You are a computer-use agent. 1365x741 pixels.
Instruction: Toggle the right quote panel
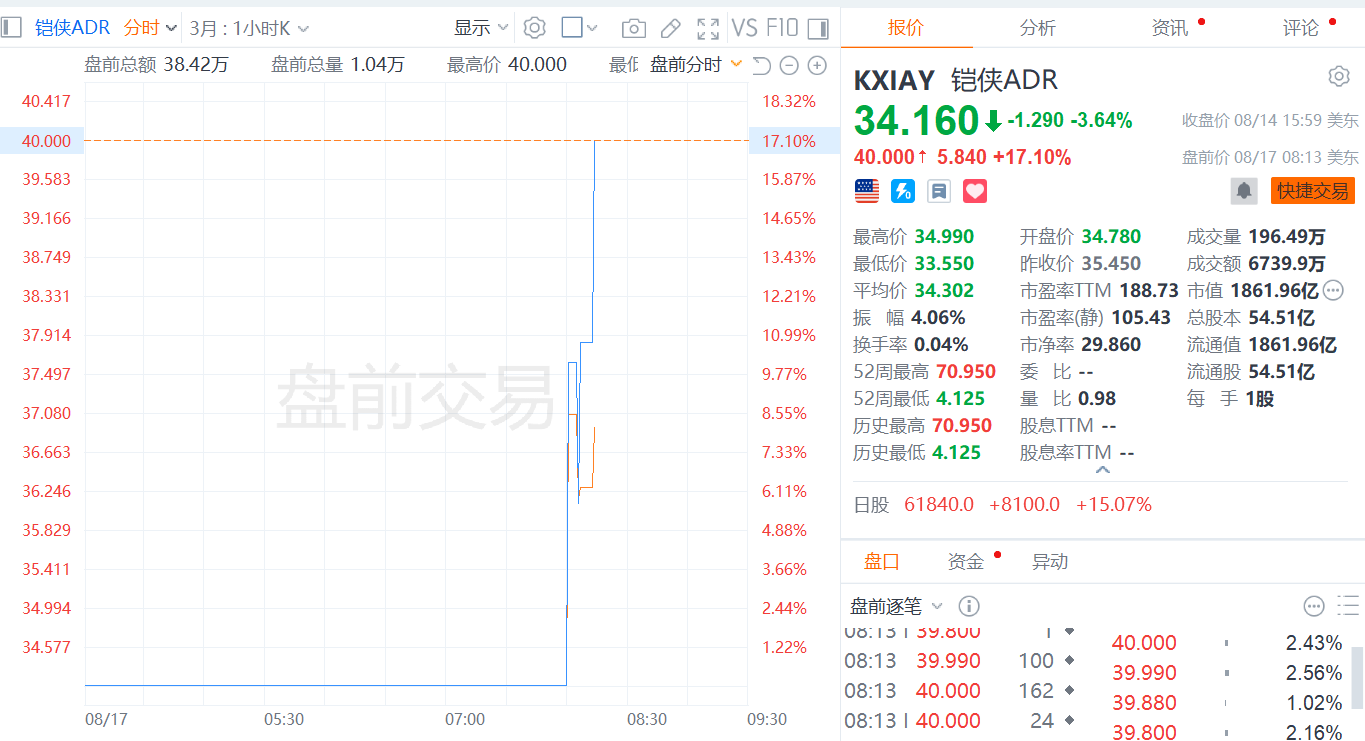tap(817, 28)
